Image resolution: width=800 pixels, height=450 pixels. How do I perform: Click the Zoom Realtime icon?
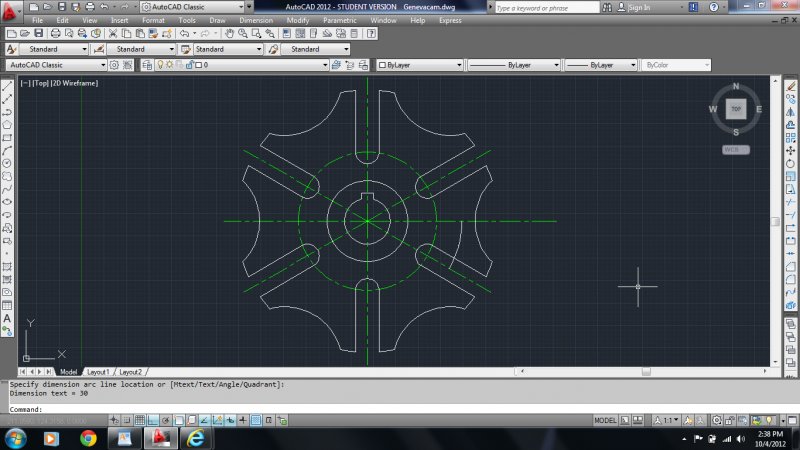coord(243,34)
